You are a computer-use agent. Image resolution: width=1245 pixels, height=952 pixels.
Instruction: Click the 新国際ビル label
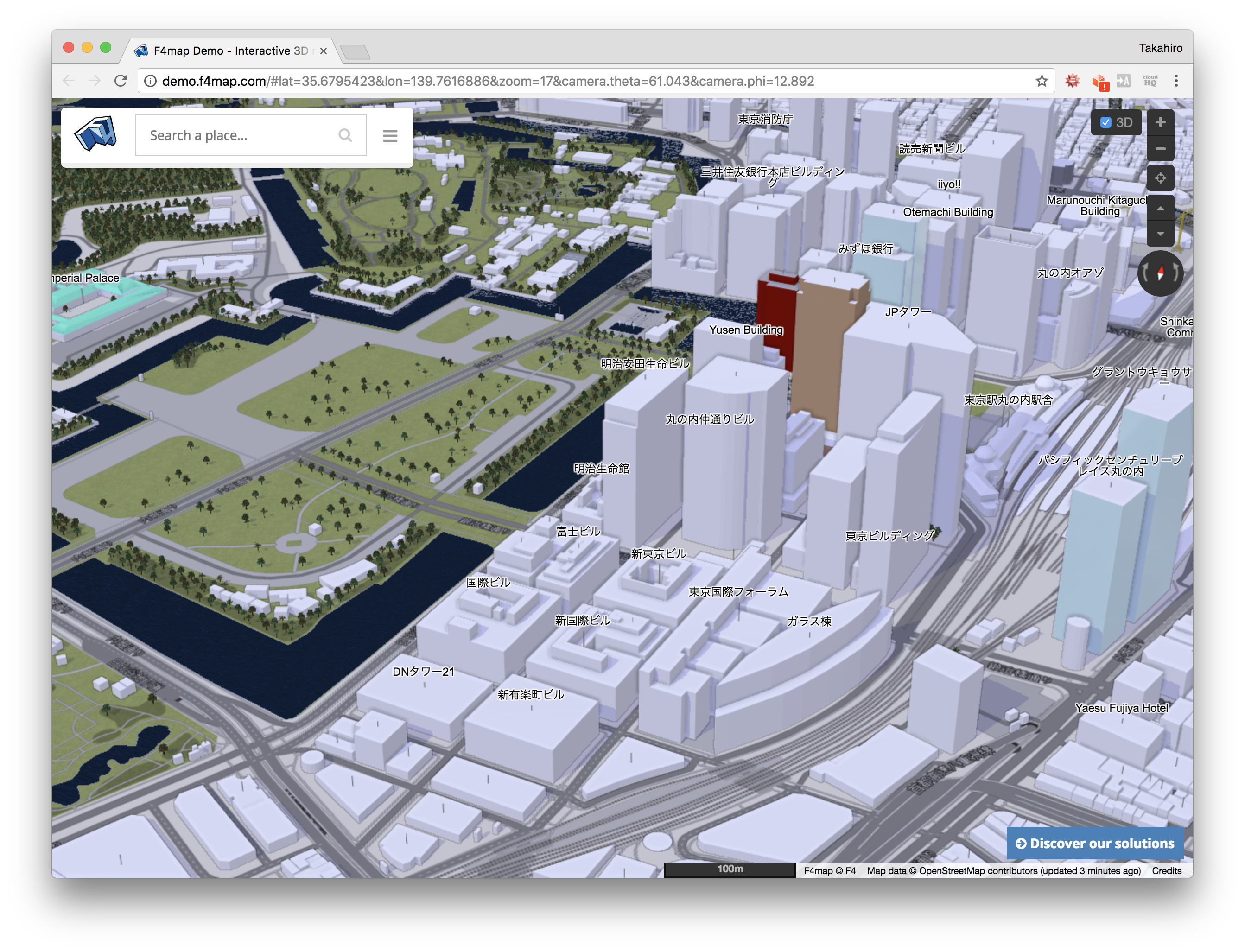coord(583,621)
